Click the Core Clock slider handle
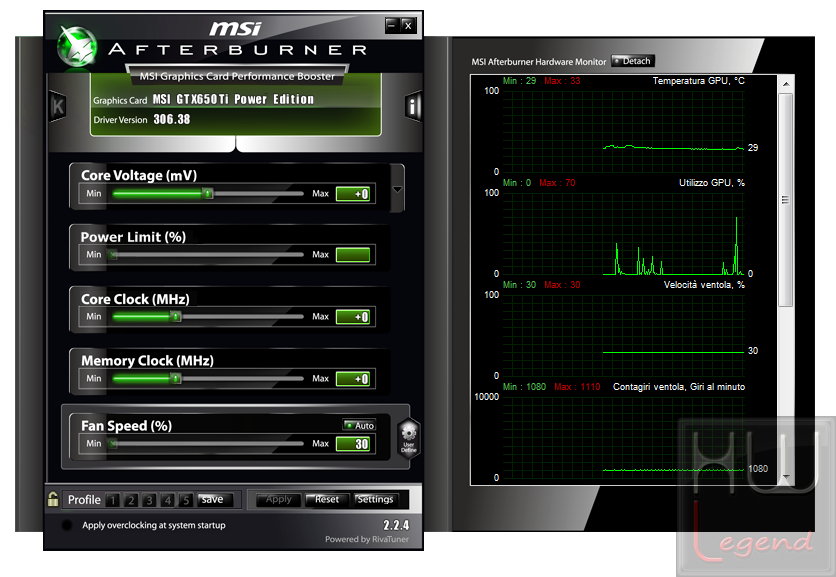The width and height of the screenshot is (836, 577). [x=175, y=317]
